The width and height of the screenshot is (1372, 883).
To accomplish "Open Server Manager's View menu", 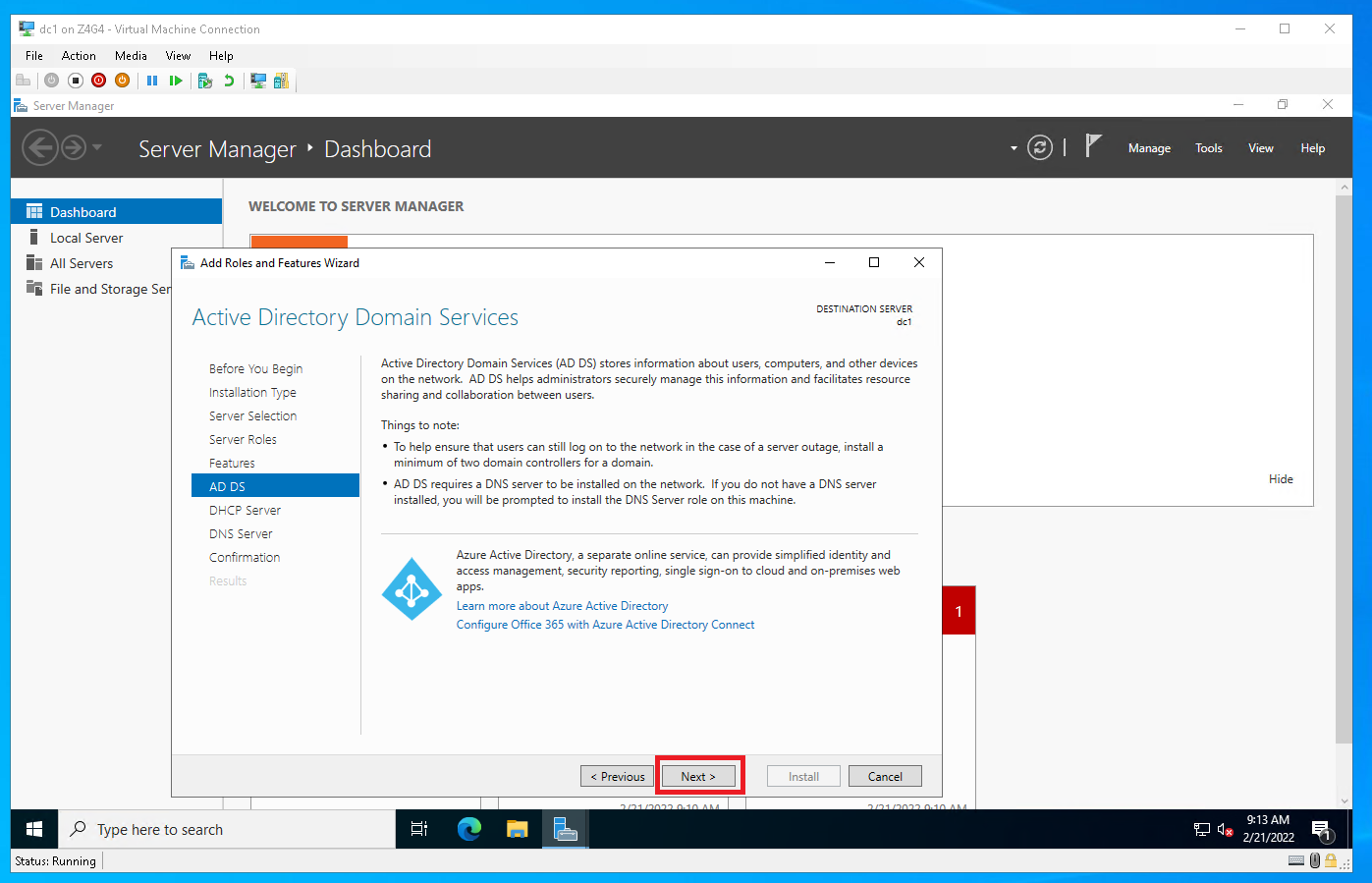I will click(1261, 148).
